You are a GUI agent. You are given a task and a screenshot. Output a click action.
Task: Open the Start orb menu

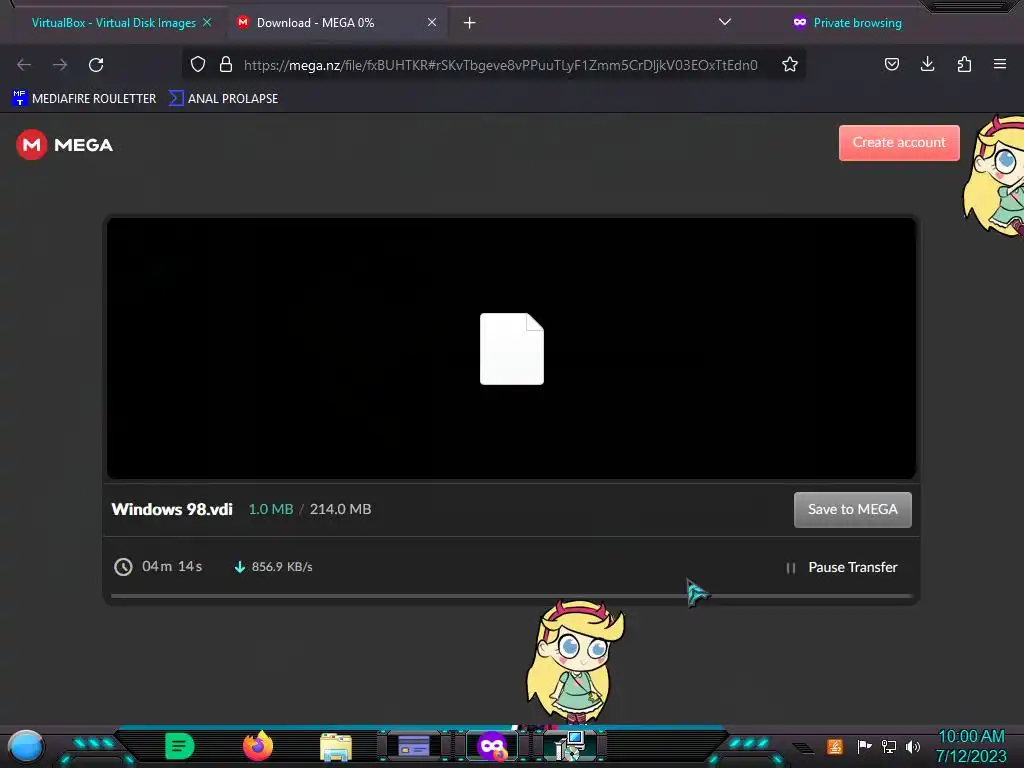tap(25, 746)
